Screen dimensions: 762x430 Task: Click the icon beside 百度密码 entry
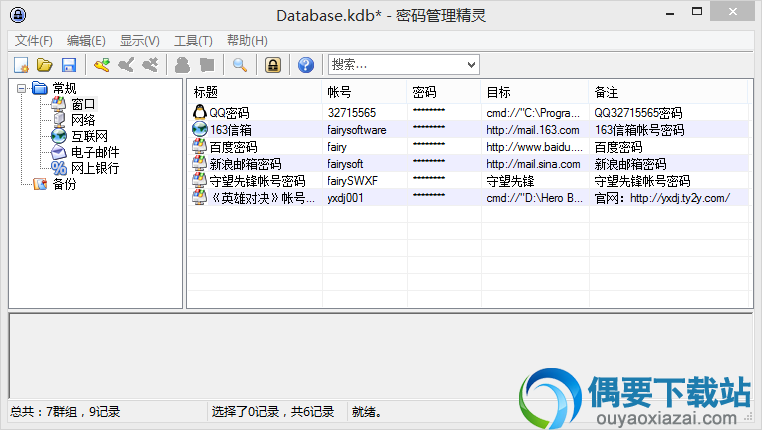point(200,146)
